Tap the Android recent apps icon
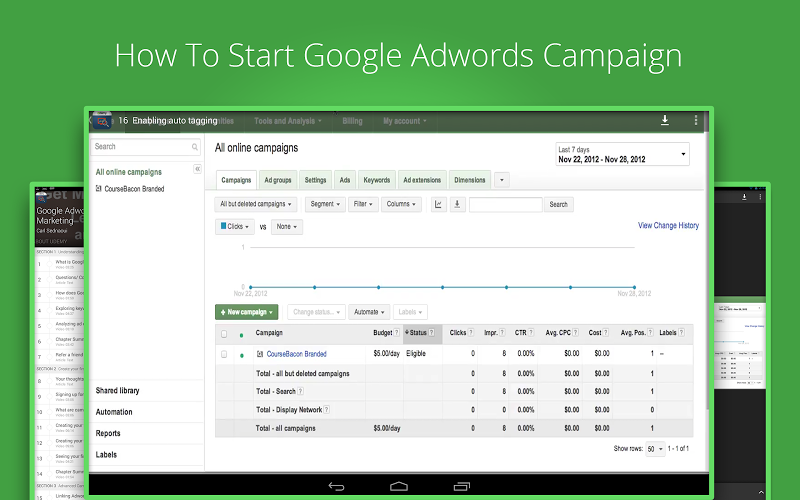This screenshot has height=500, width=800. pos(462,486)
